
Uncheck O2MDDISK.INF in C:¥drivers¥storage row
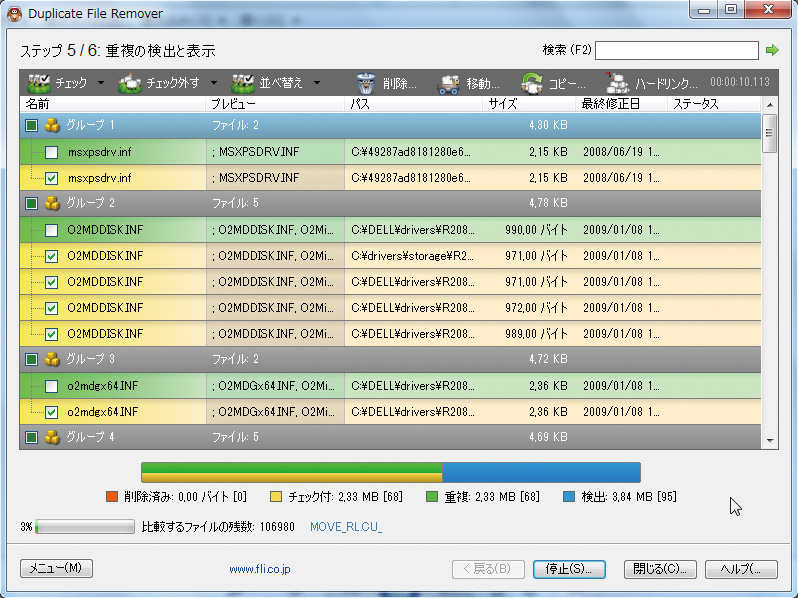coord(51,256)
